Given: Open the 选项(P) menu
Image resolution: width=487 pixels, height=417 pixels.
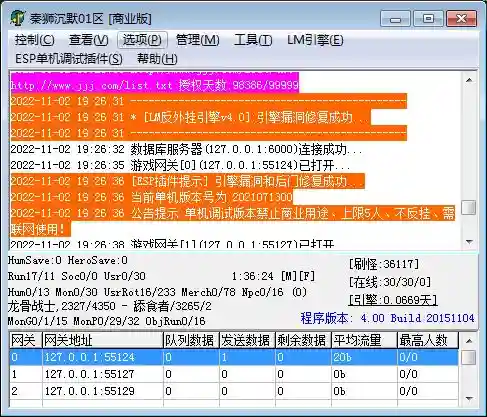Looking at the screenshot, I should (x=142, y=40).
